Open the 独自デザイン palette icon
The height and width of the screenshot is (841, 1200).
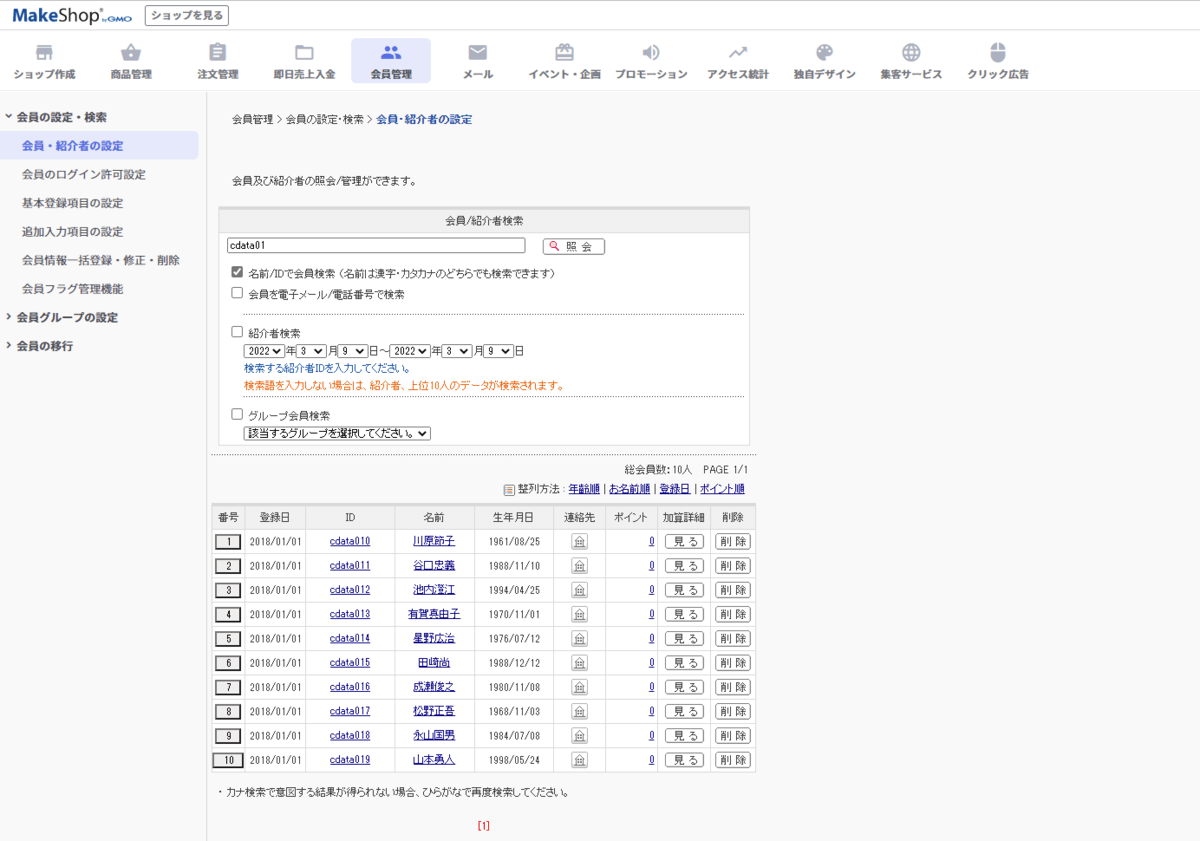pos(824,53)
